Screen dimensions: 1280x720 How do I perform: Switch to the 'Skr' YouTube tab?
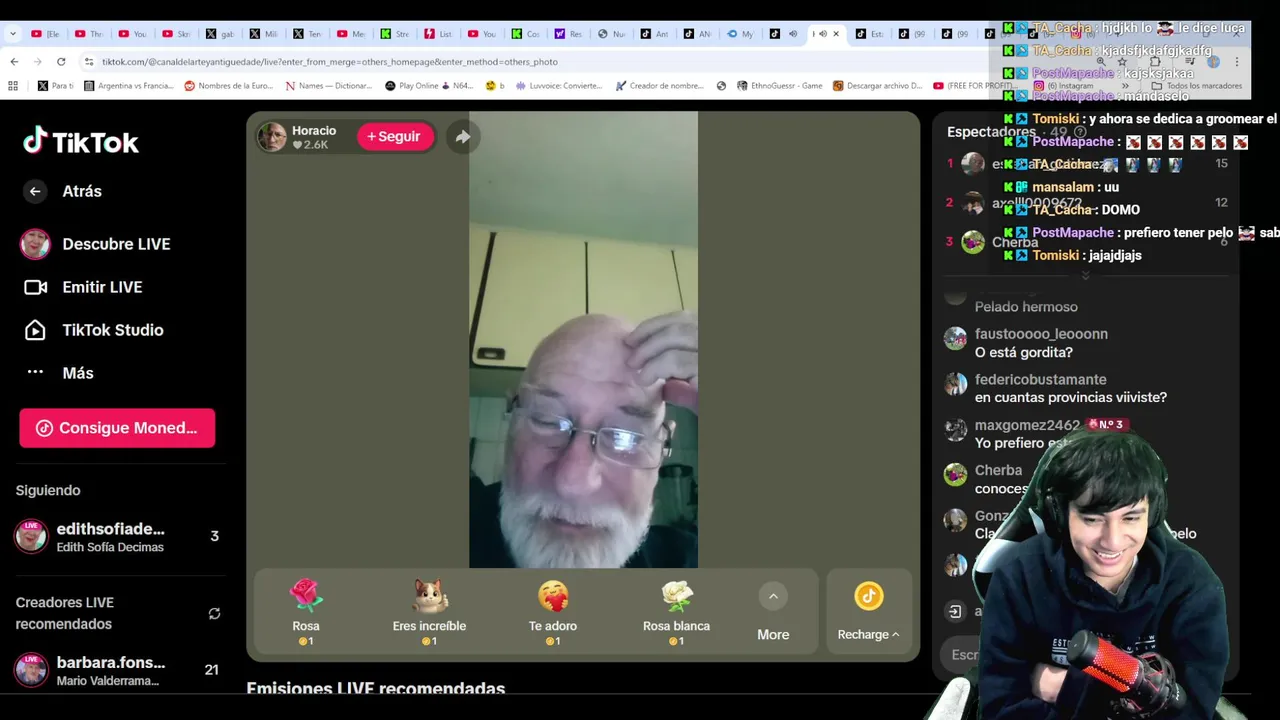[x=176, y=34]
